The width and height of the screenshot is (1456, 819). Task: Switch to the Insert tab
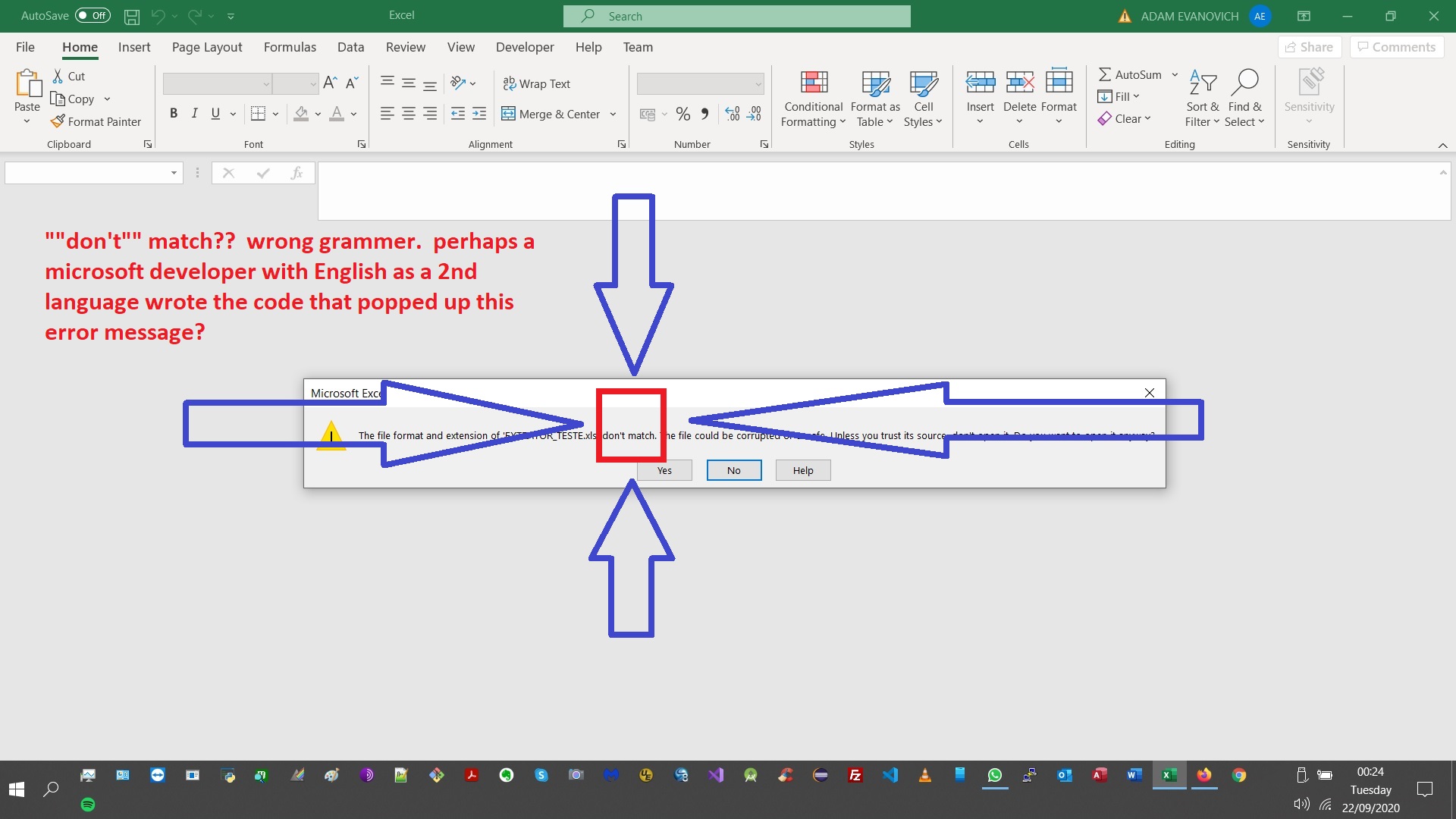134,47
